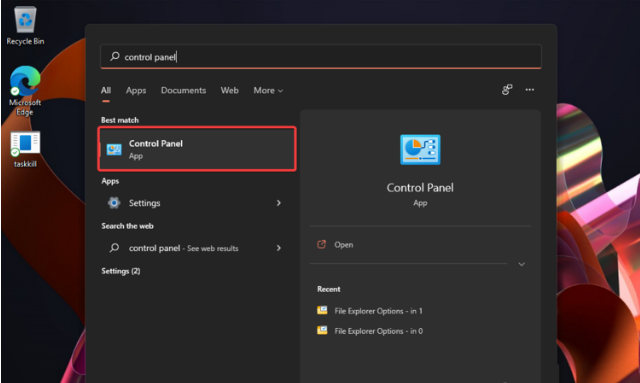Click the Open action icon

[x=322, y=244]
